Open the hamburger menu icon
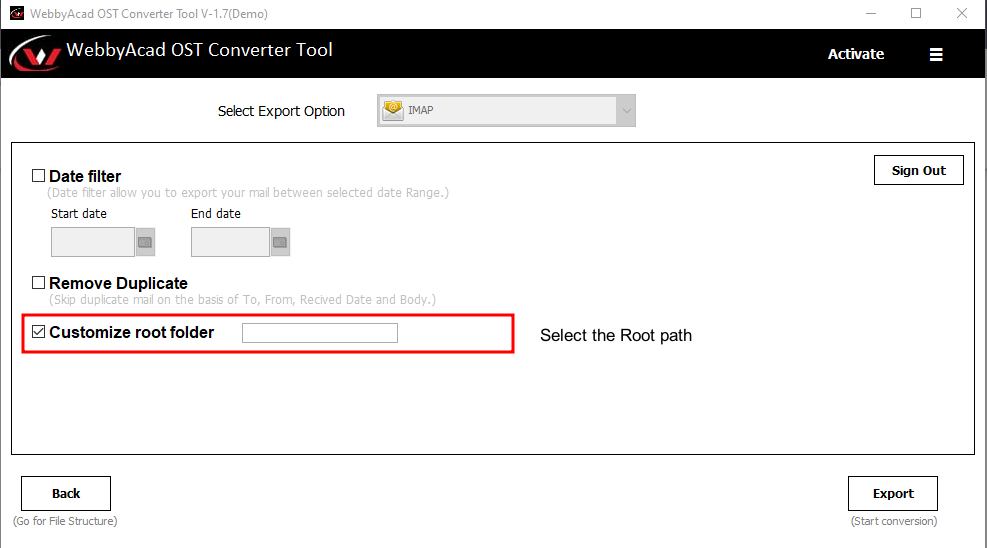This screenshot has height=548, width=987. pos(936,55)
